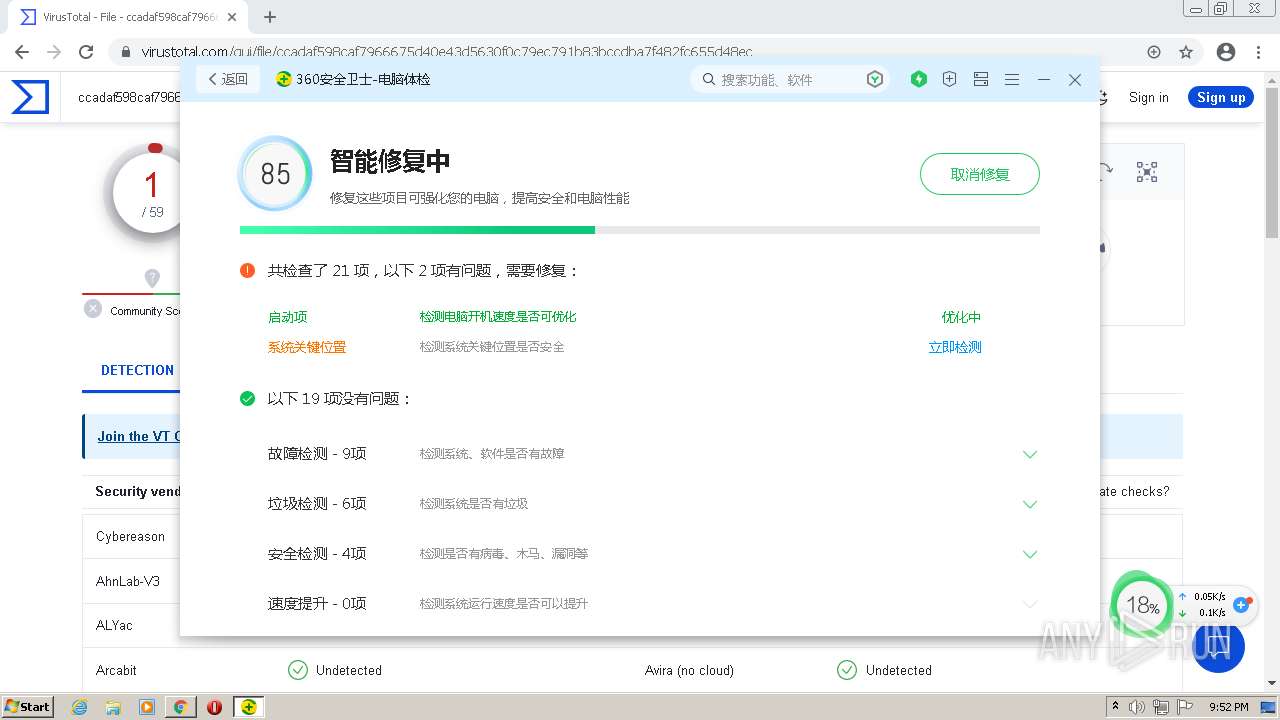Viewport: 1280px width, 720px height.
Task: Expand the 故障检测 - 9项 row chevron
Action: tap(1030, 454)
